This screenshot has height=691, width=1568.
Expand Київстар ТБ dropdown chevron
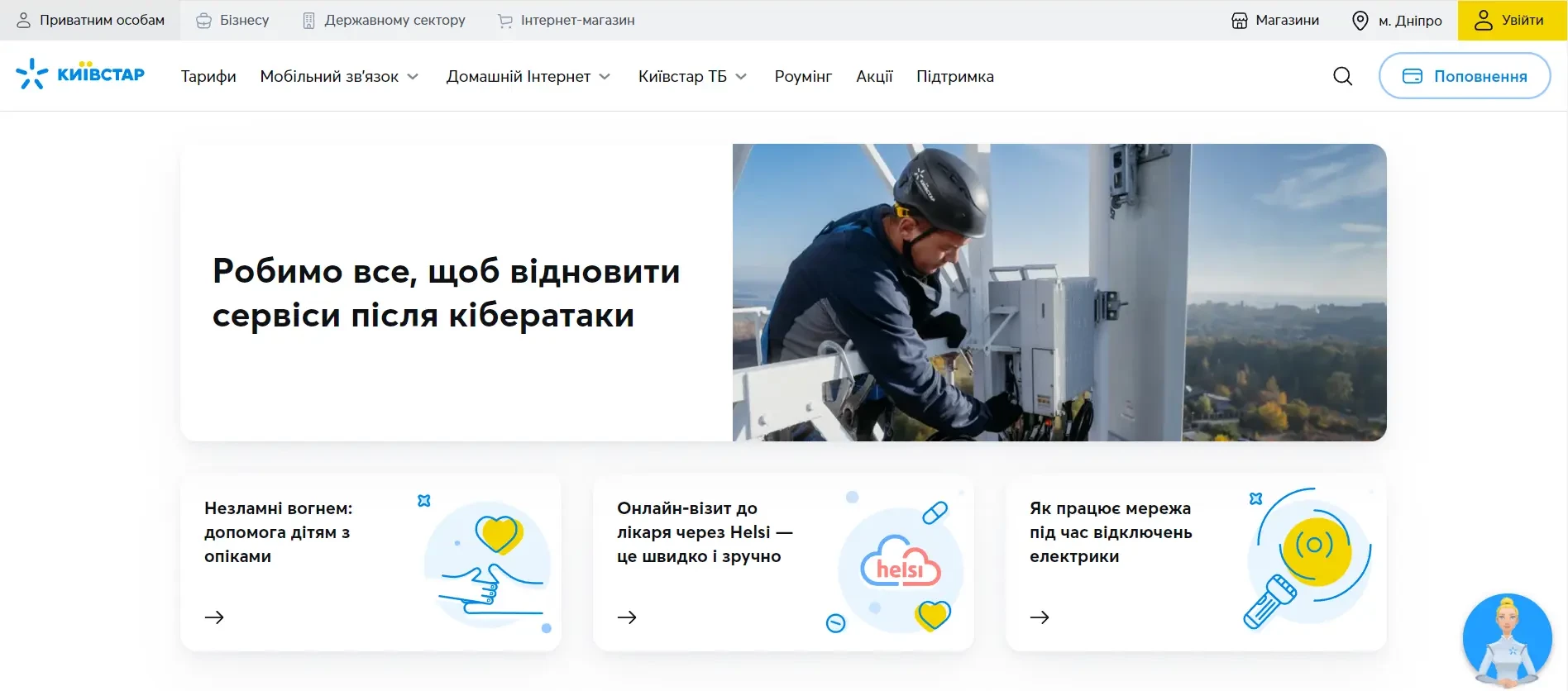(x=741, y=77)
